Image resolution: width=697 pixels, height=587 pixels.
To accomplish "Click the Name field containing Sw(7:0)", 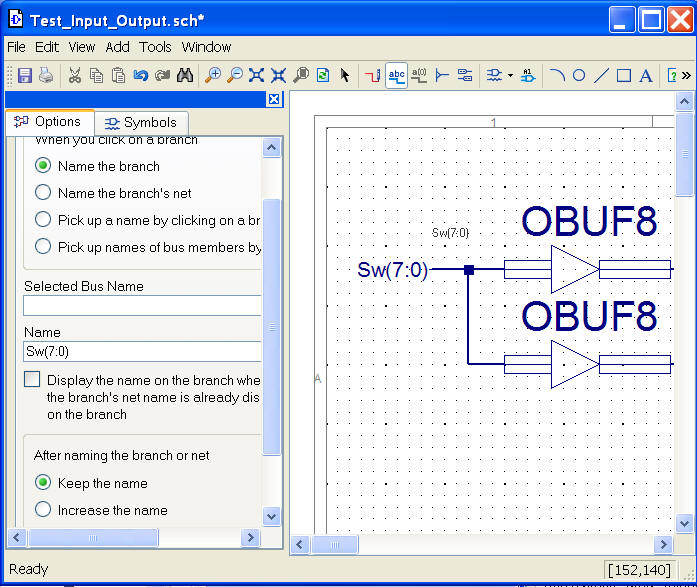I will pos(142,351).
